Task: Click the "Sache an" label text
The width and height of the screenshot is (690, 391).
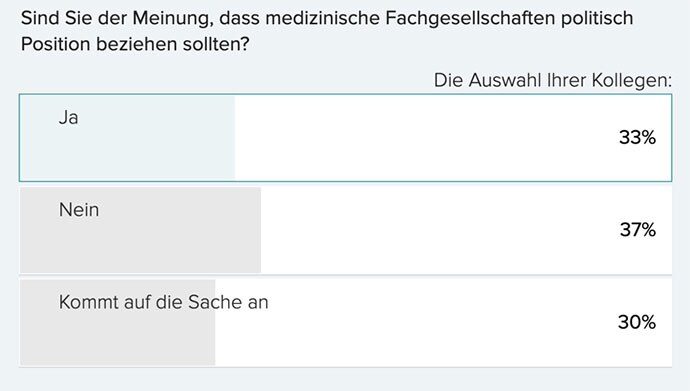Action: 228,302
